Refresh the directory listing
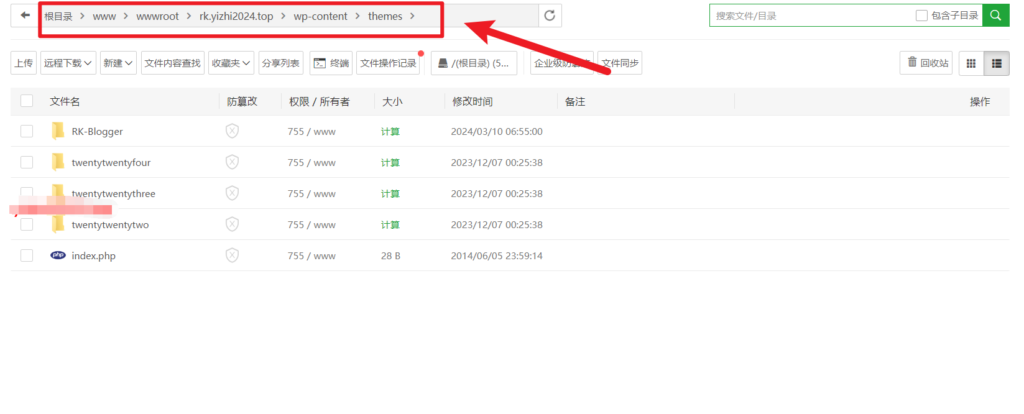Screen dimensions: 1024x414 click(x=549, y=16)
